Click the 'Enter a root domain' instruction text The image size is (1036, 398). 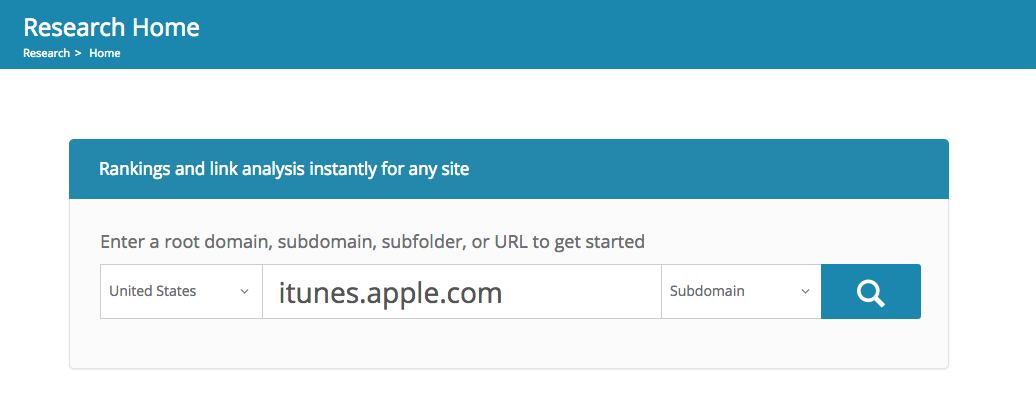click(372, 241)
